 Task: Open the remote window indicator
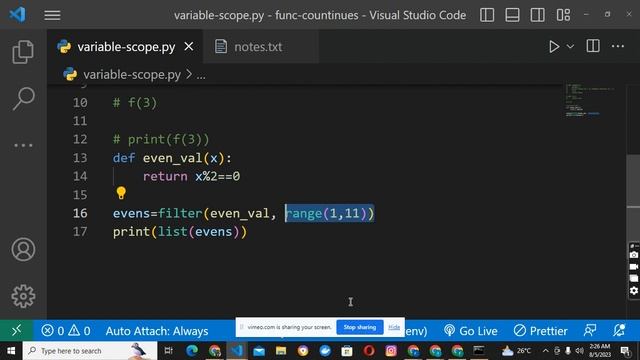pyautogui.click(x=16, y=330)
